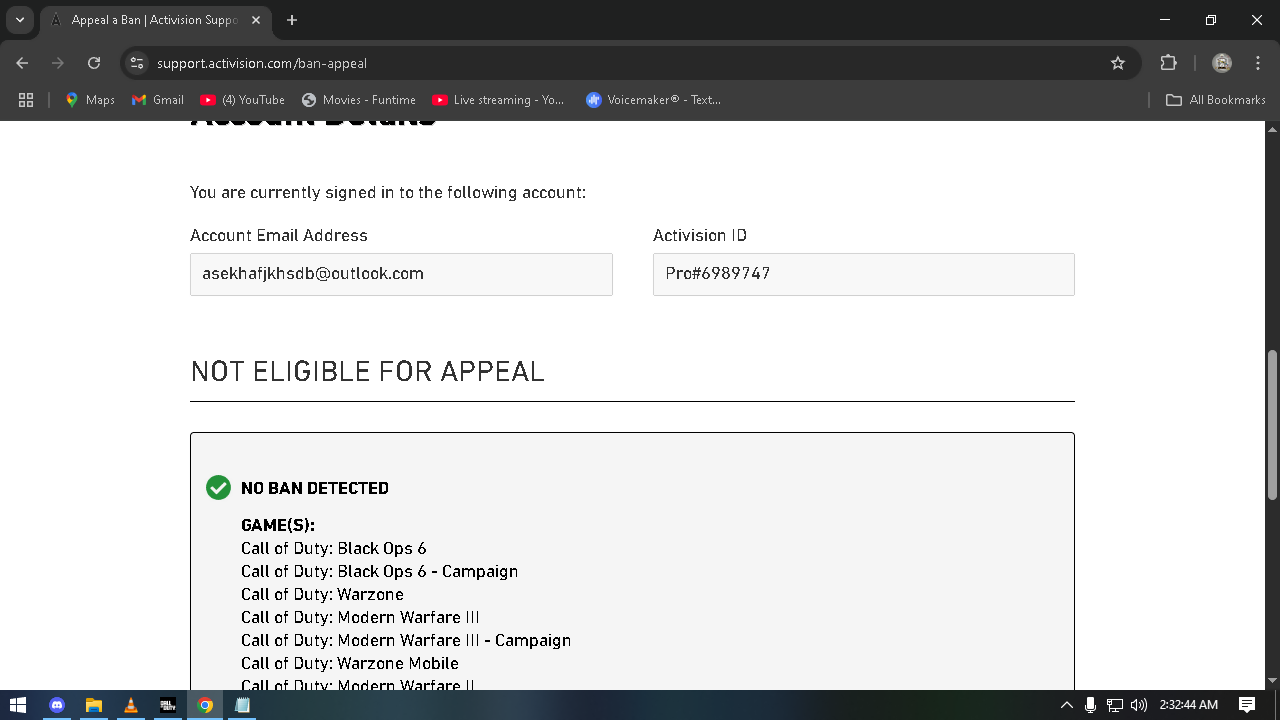
Task: Open VLC media player from taskbar
Action: 130,705
